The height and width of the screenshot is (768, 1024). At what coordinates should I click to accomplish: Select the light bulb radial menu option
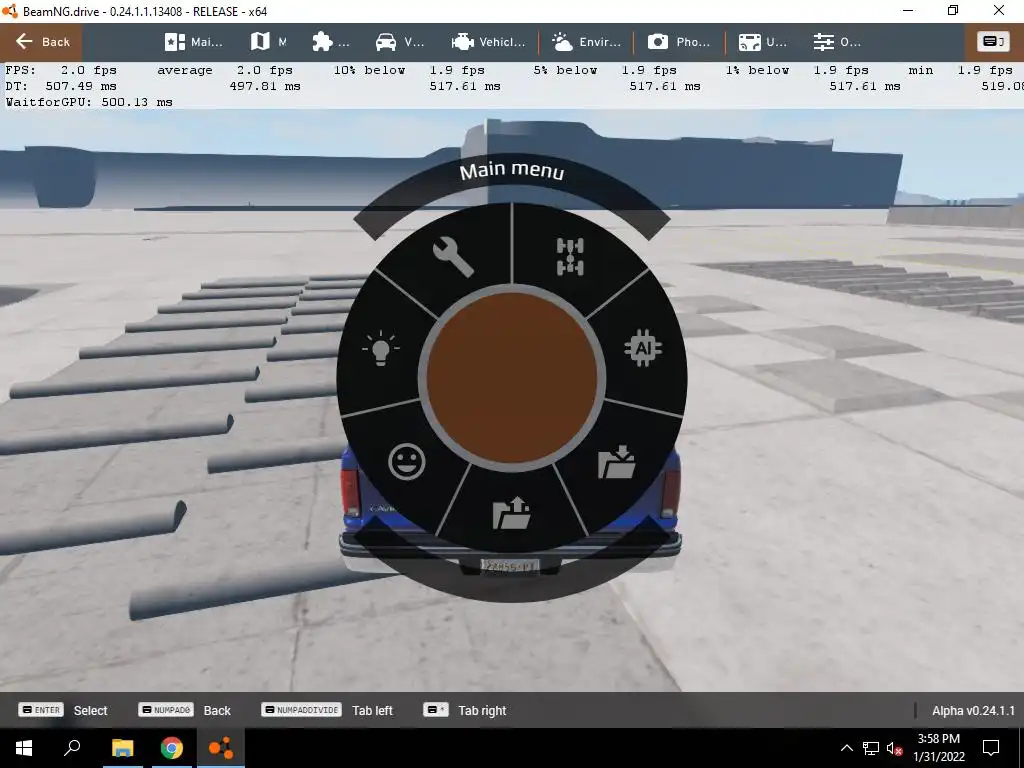pyautogui.click(x=381, y=348)
